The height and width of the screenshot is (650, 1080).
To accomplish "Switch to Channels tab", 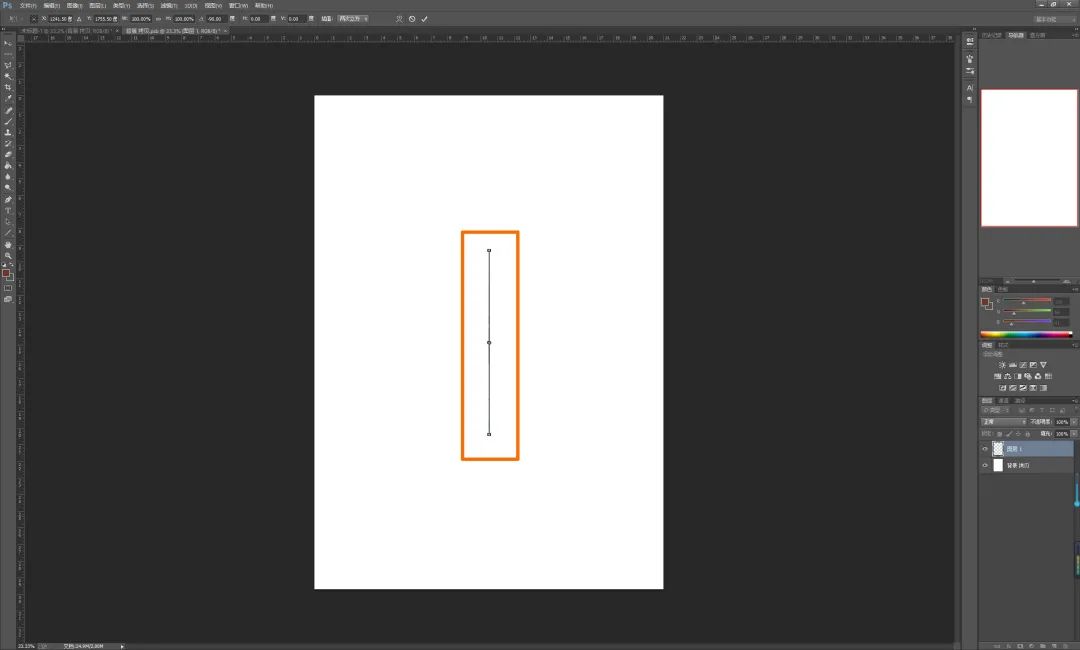I will tap(1004, 401).
